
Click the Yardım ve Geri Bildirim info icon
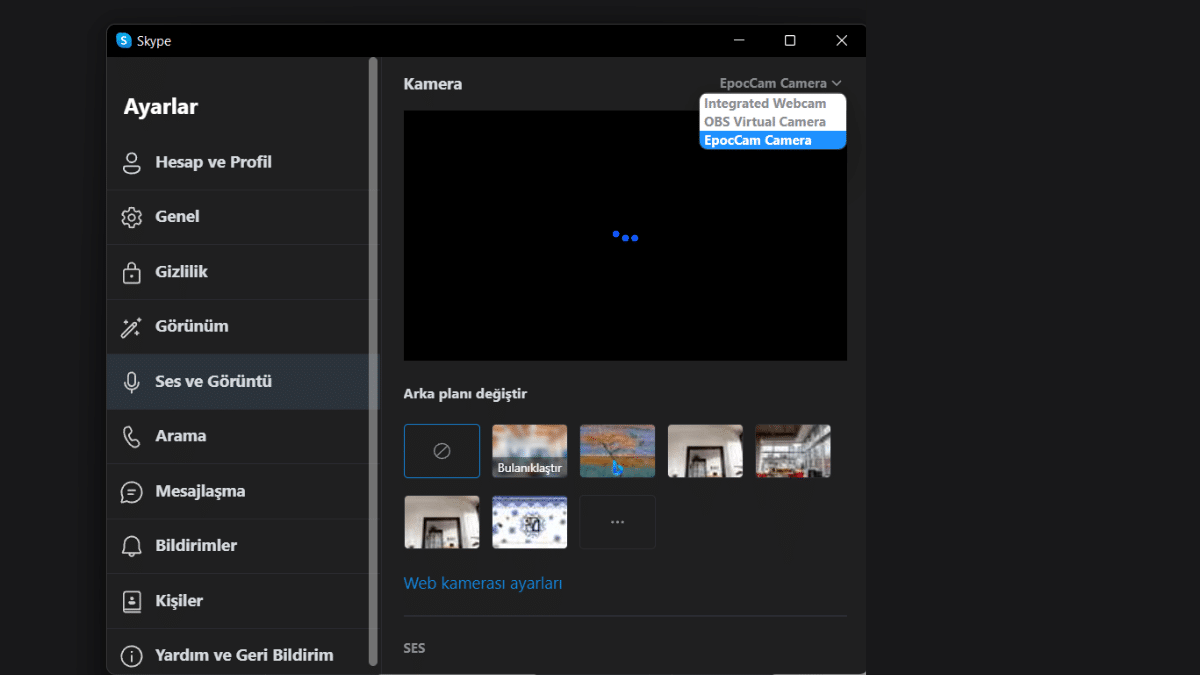(131, 656)
